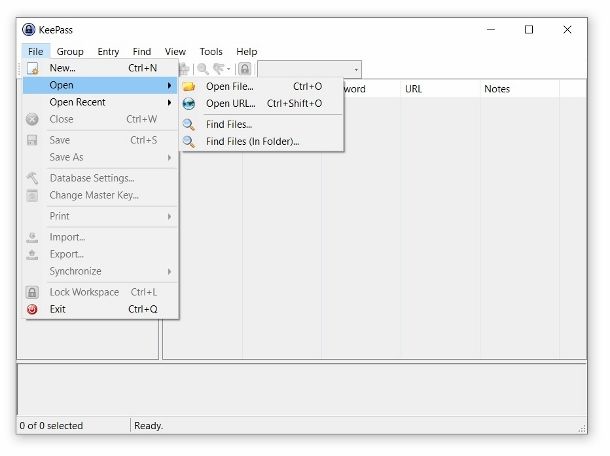Choose Database Settings... menu entry
The width and height of the screenshot is (610, 456).
(100, 178)
